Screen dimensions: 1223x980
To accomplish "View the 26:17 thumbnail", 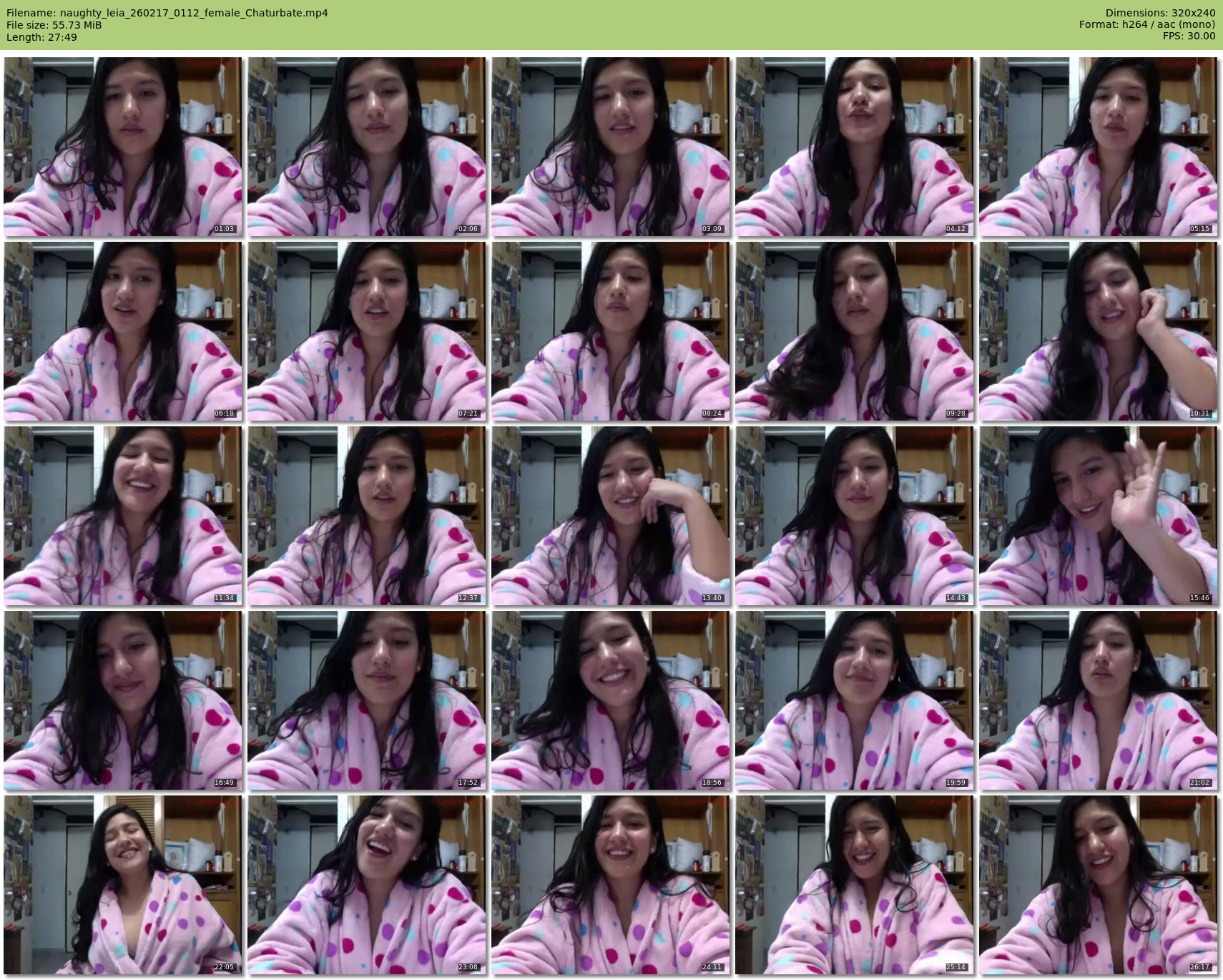I will coord(1099,885).
